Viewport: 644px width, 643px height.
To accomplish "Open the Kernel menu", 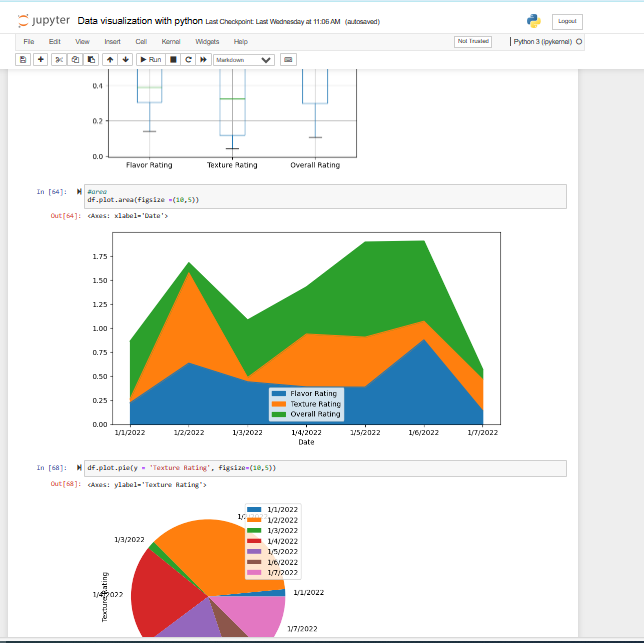I will tap(171, 41).
